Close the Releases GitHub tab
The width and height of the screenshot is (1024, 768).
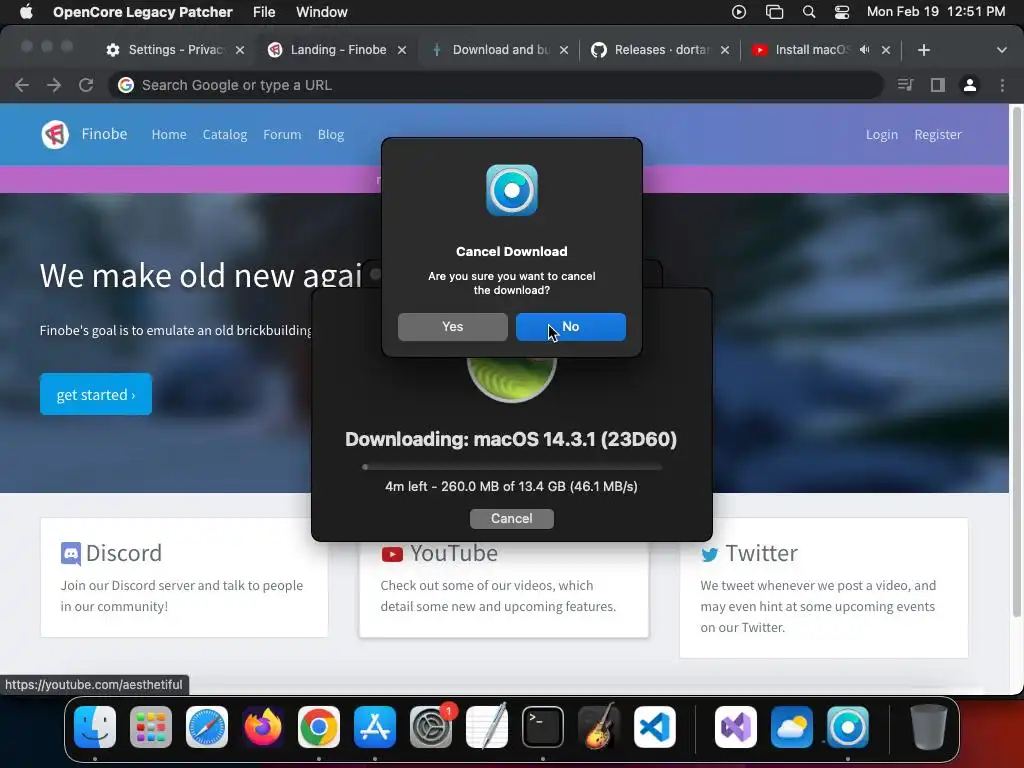tap(724, 50)
